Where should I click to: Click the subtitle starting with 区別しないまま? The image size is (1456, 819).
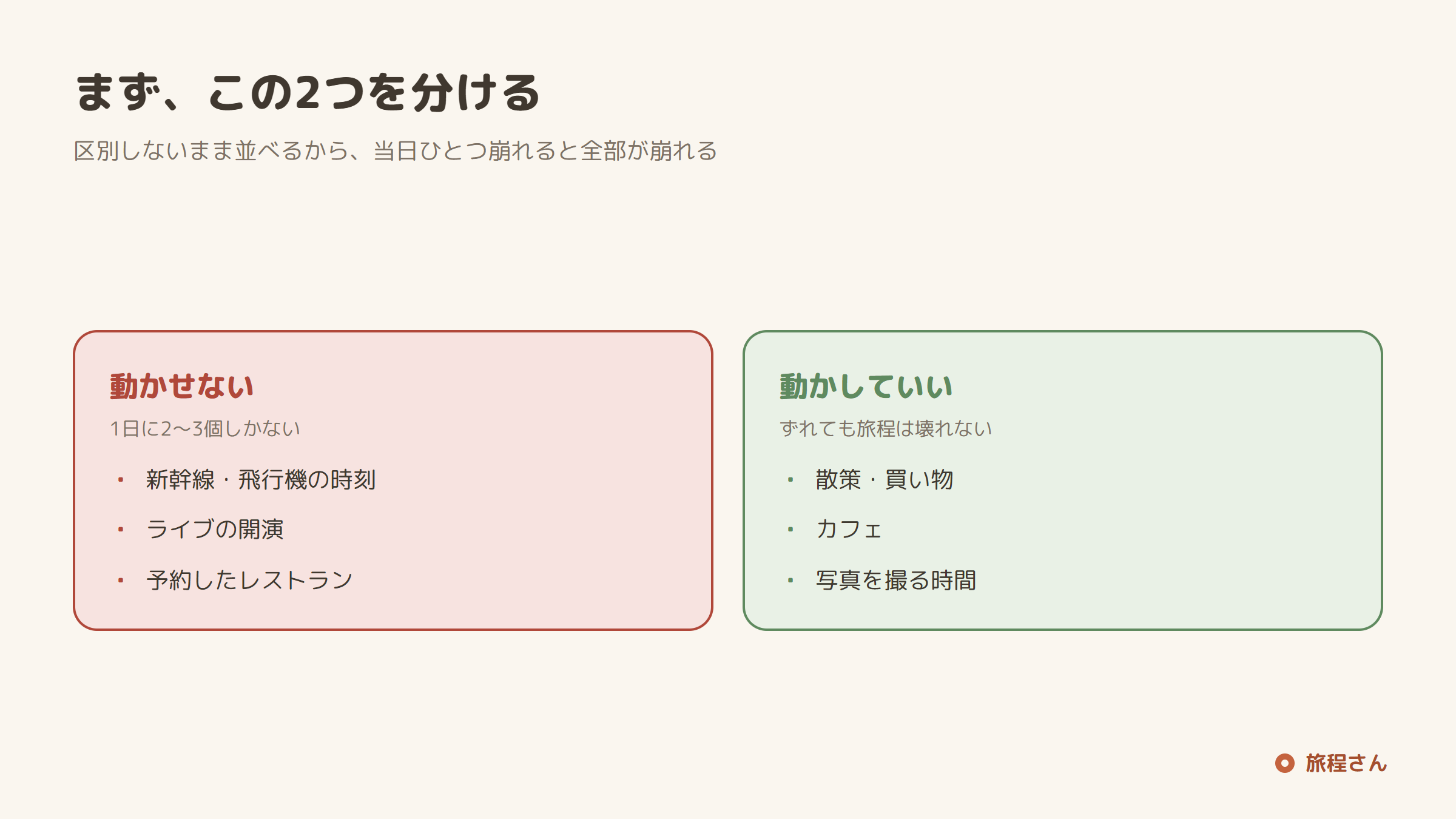(x=396, y=150)
